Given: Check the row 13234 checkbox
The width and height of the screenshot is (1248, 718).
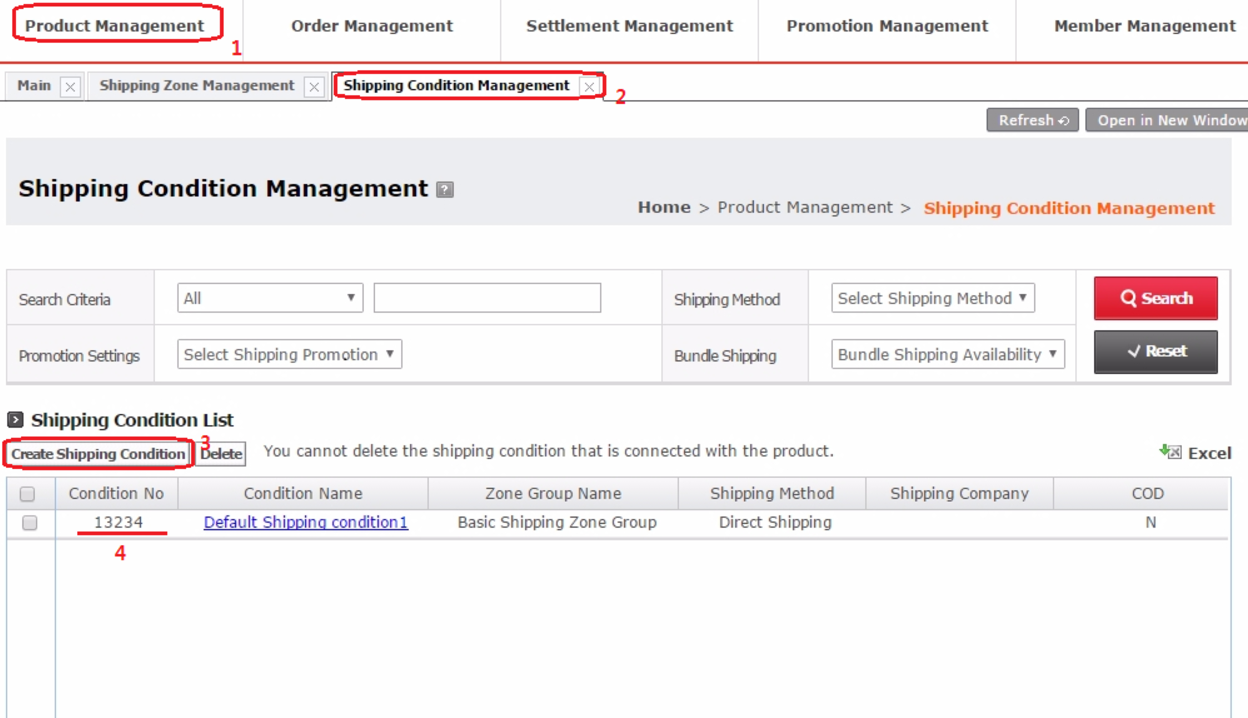Looking at the screenshot, I should 30,523.
